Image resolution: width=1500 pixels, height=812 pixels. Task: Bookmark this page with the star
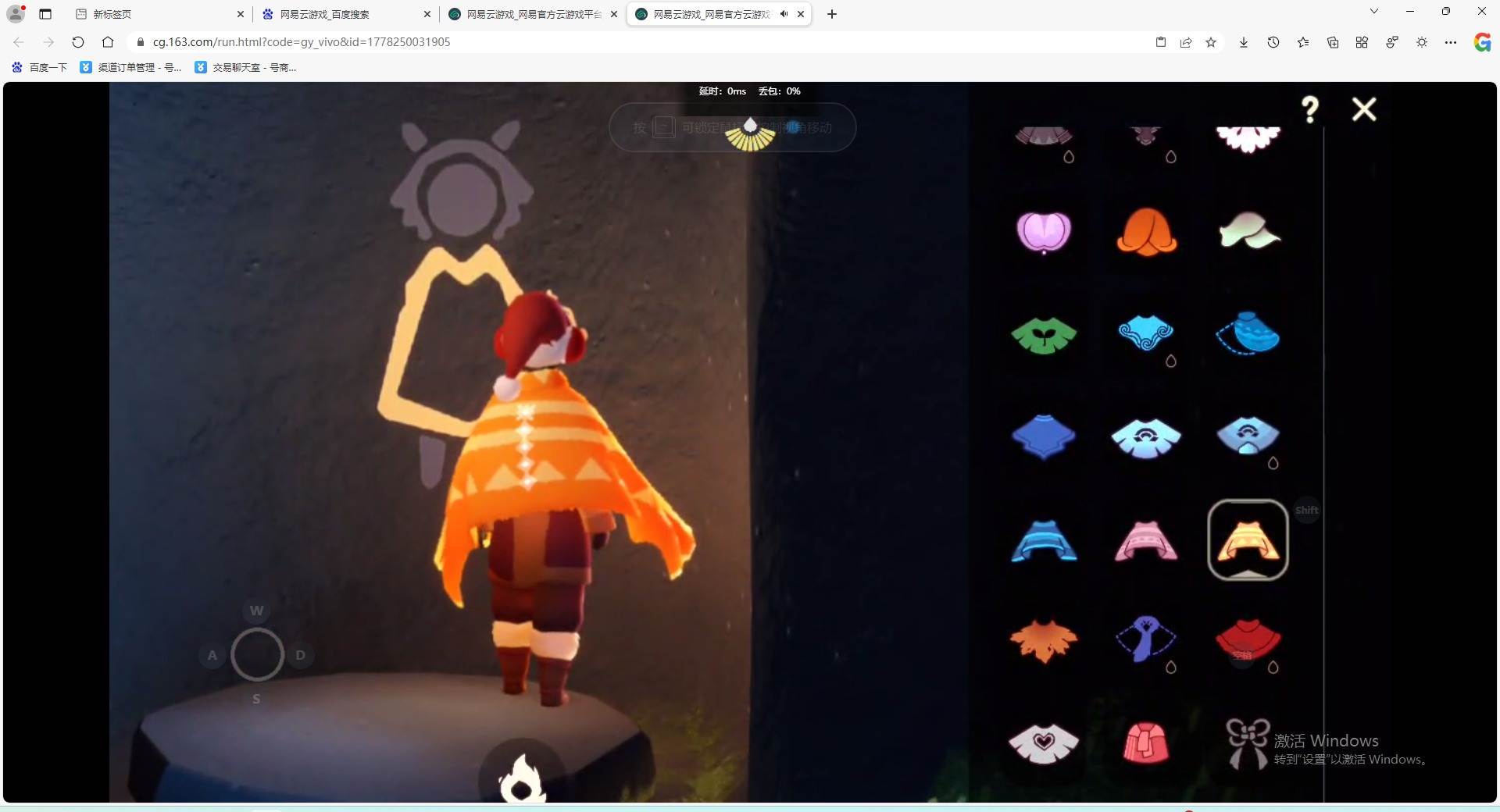(x=1211, y=42)
